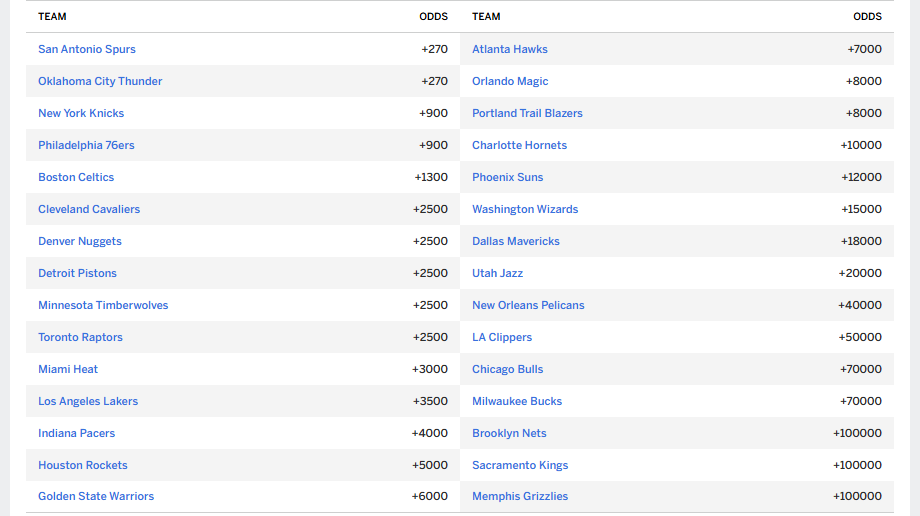Click the Denver Nuggets team link

[x=80, y=241]
